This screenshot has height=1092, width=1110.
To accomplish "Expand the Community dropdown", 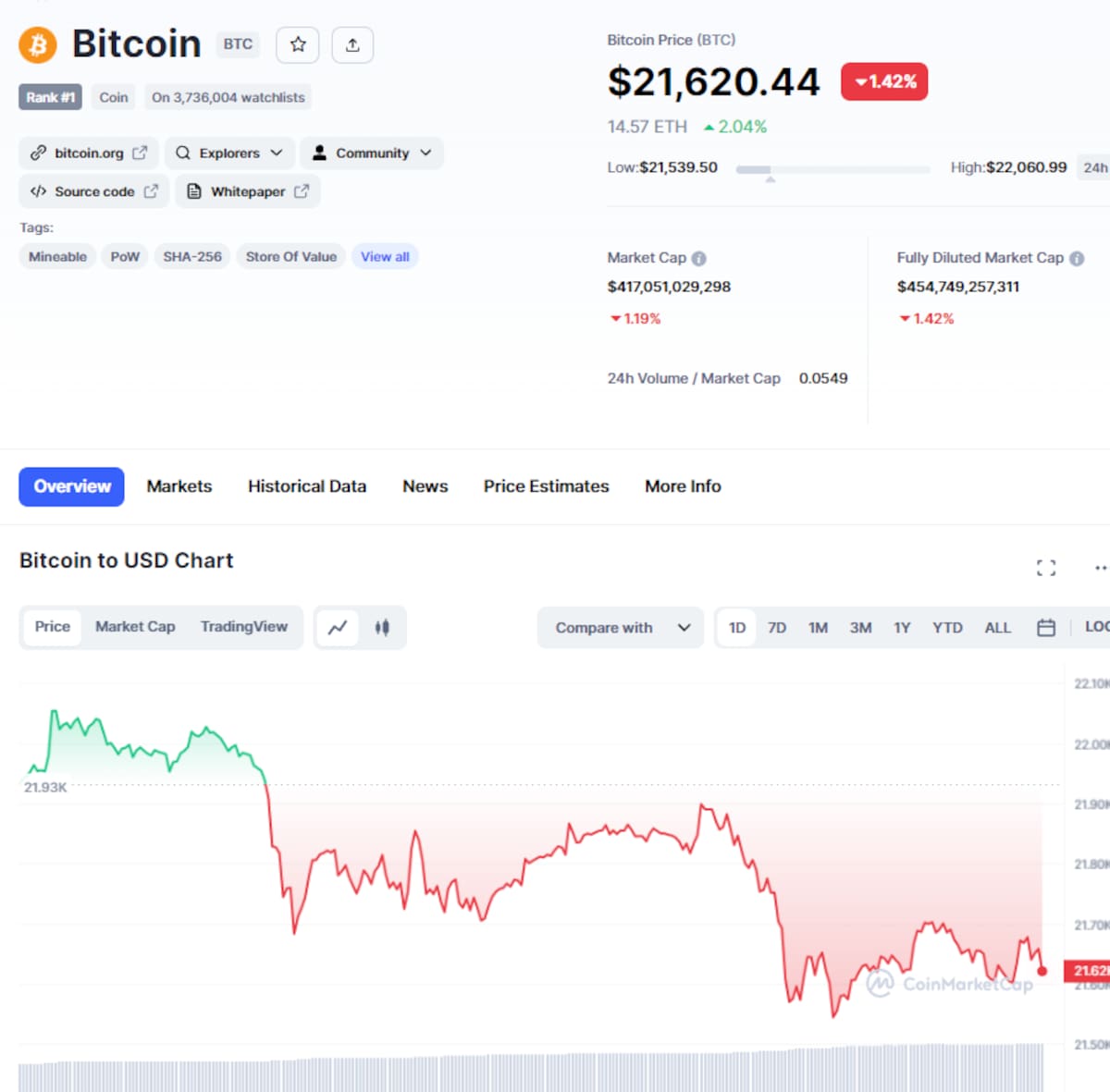I will (x=372, y=153).
